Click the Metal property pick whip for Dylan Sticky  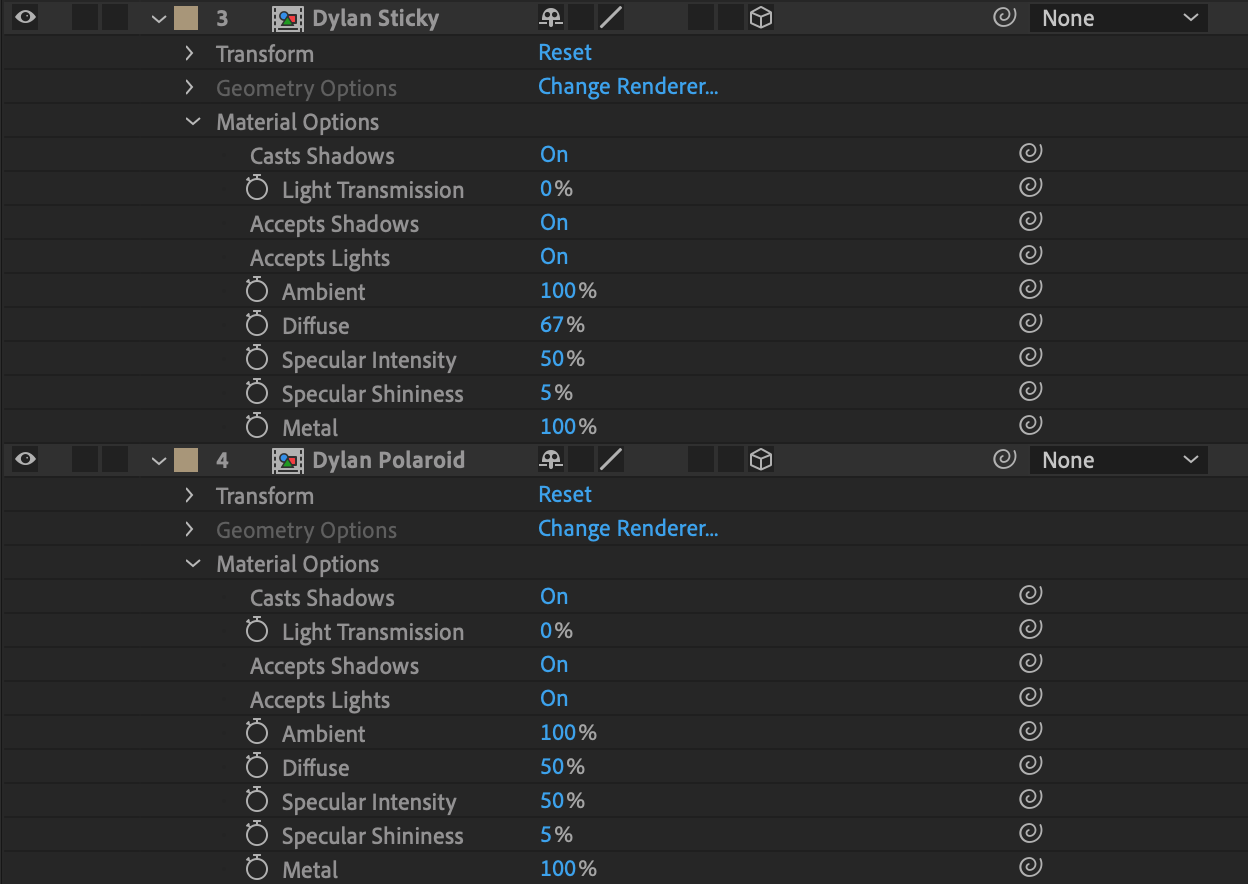click(x=1030, y=424)
